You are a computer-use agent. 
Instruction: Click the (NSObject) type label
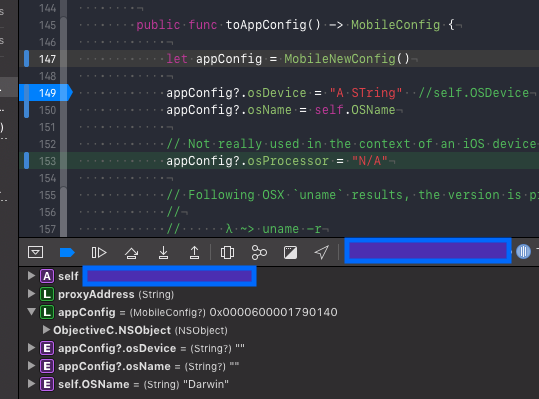(201, 330)
